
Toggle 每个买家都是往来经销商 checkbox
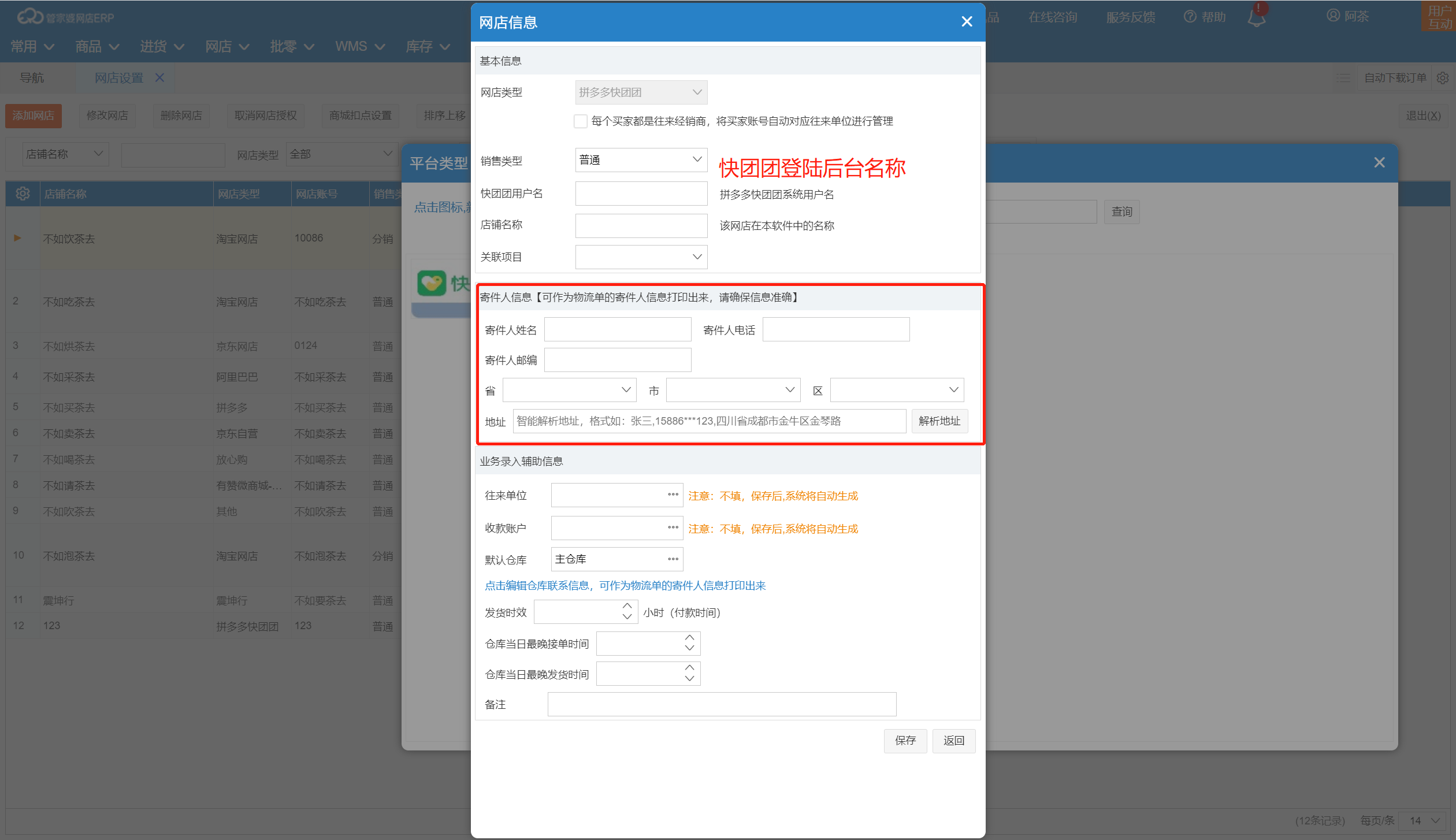(581, 121)
